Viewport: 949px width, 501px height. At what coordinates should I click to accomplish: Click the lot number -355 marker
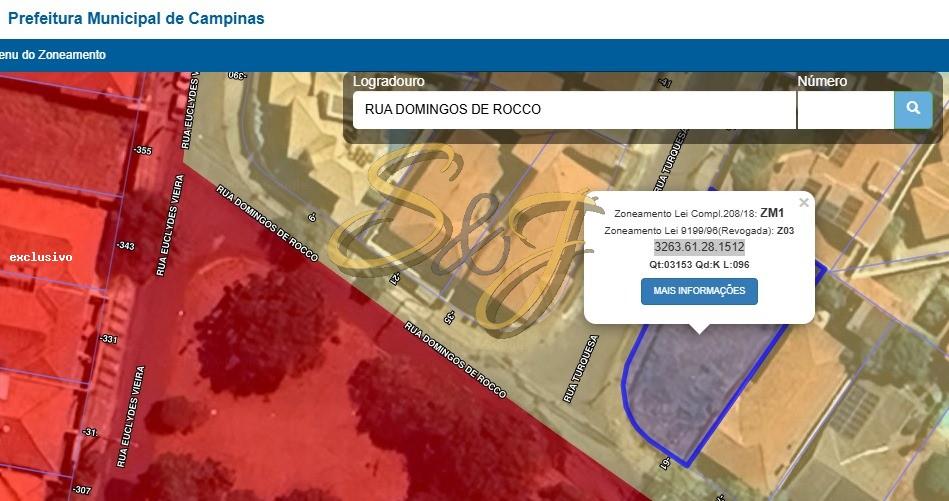143,150
